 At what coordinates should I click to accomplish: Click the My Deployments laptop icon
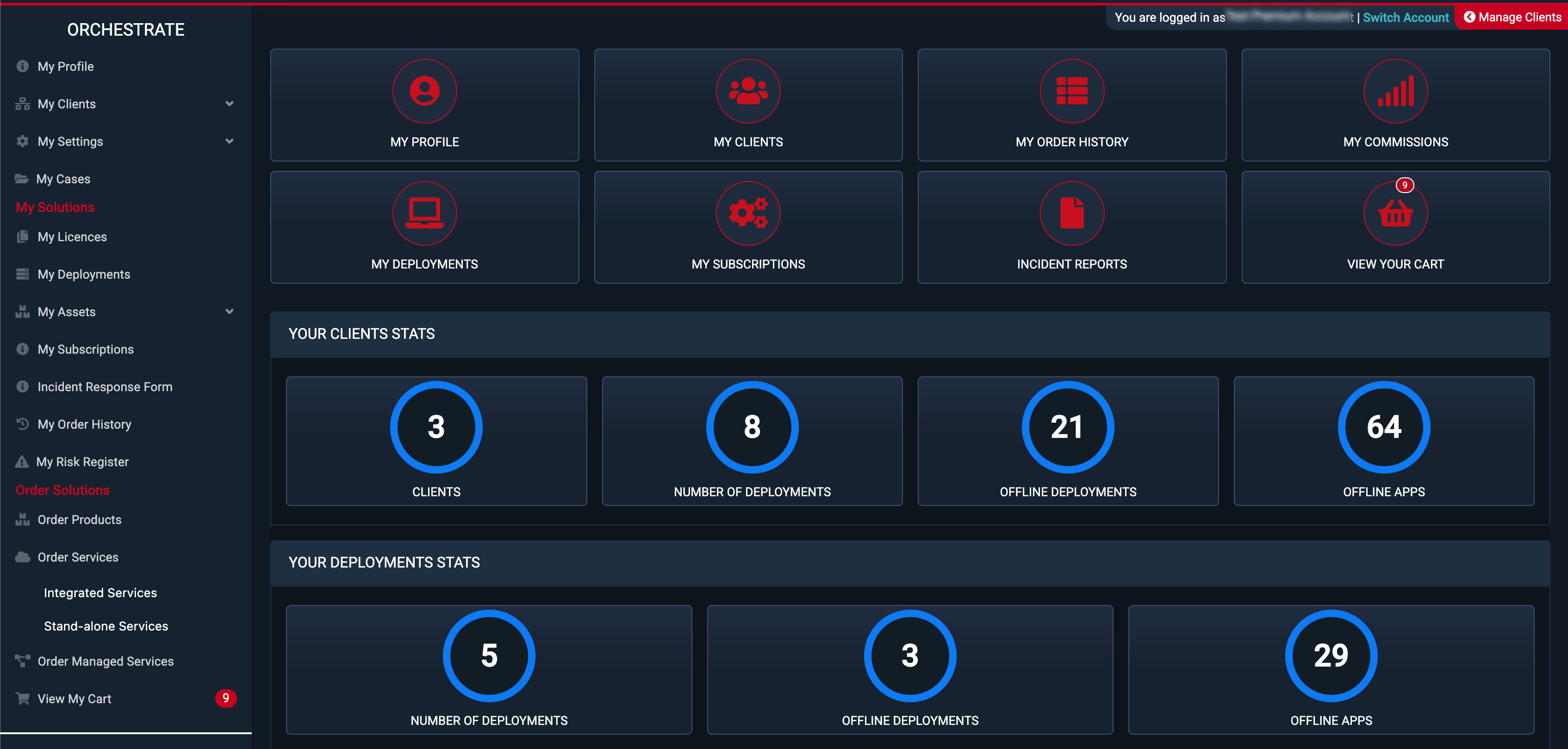click(x=424, y=213)
